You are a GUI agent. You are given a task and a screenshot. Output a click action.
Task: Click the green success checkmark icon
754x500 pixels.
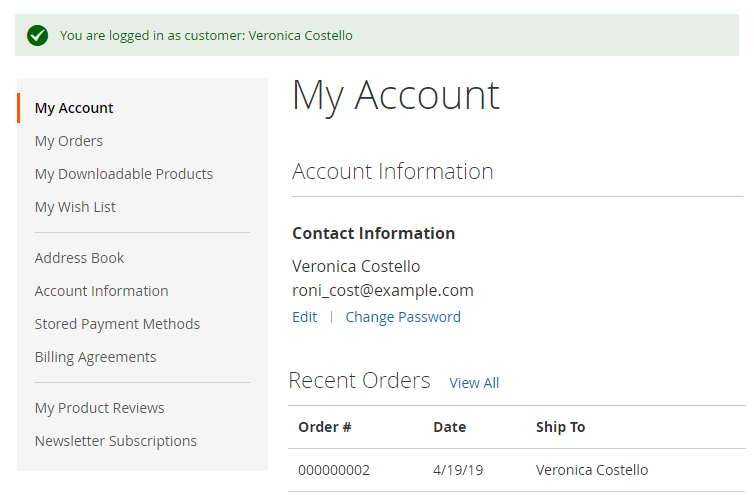38,36
